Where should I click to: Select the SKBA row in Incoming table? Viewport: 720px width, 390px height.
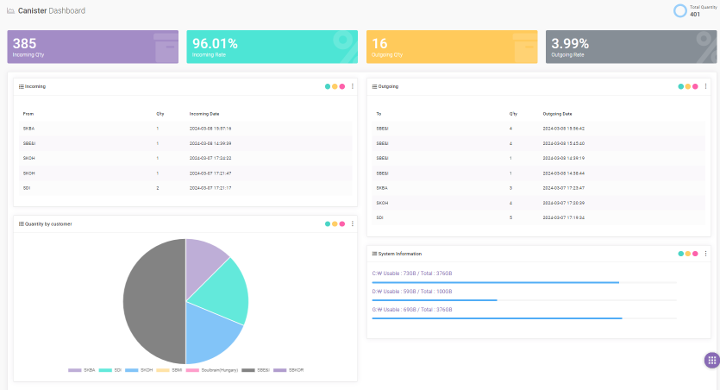[186, 129]
